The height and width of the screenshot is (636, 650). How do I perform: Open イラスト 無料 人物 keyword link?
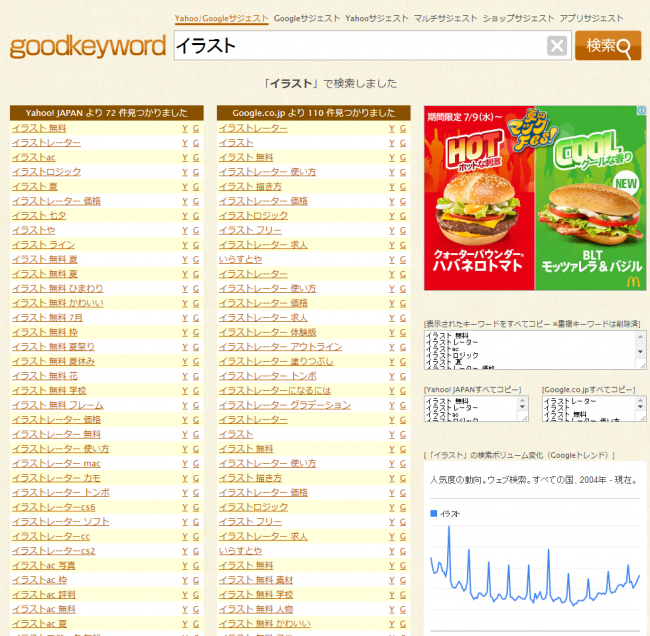tap(256, 609)
